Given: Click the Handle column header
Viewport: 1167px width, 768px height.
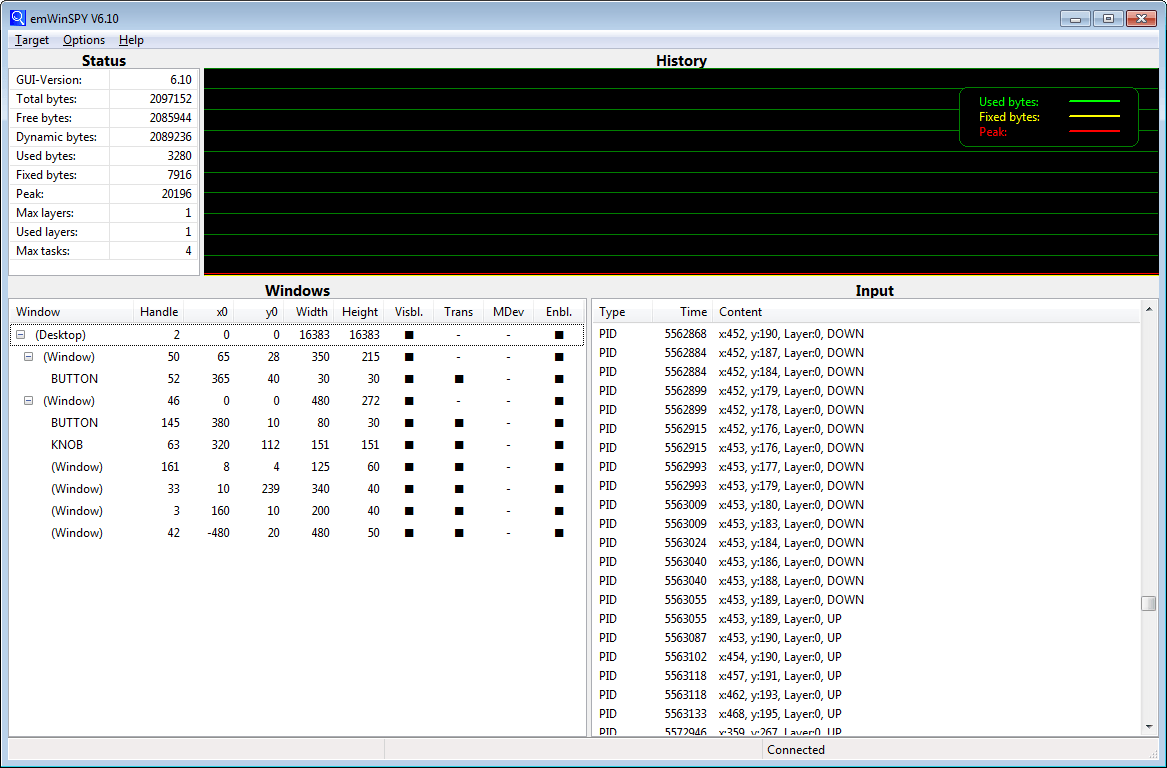Looking at the screenshot, I should pyautogui.click(x=158, y=311).
